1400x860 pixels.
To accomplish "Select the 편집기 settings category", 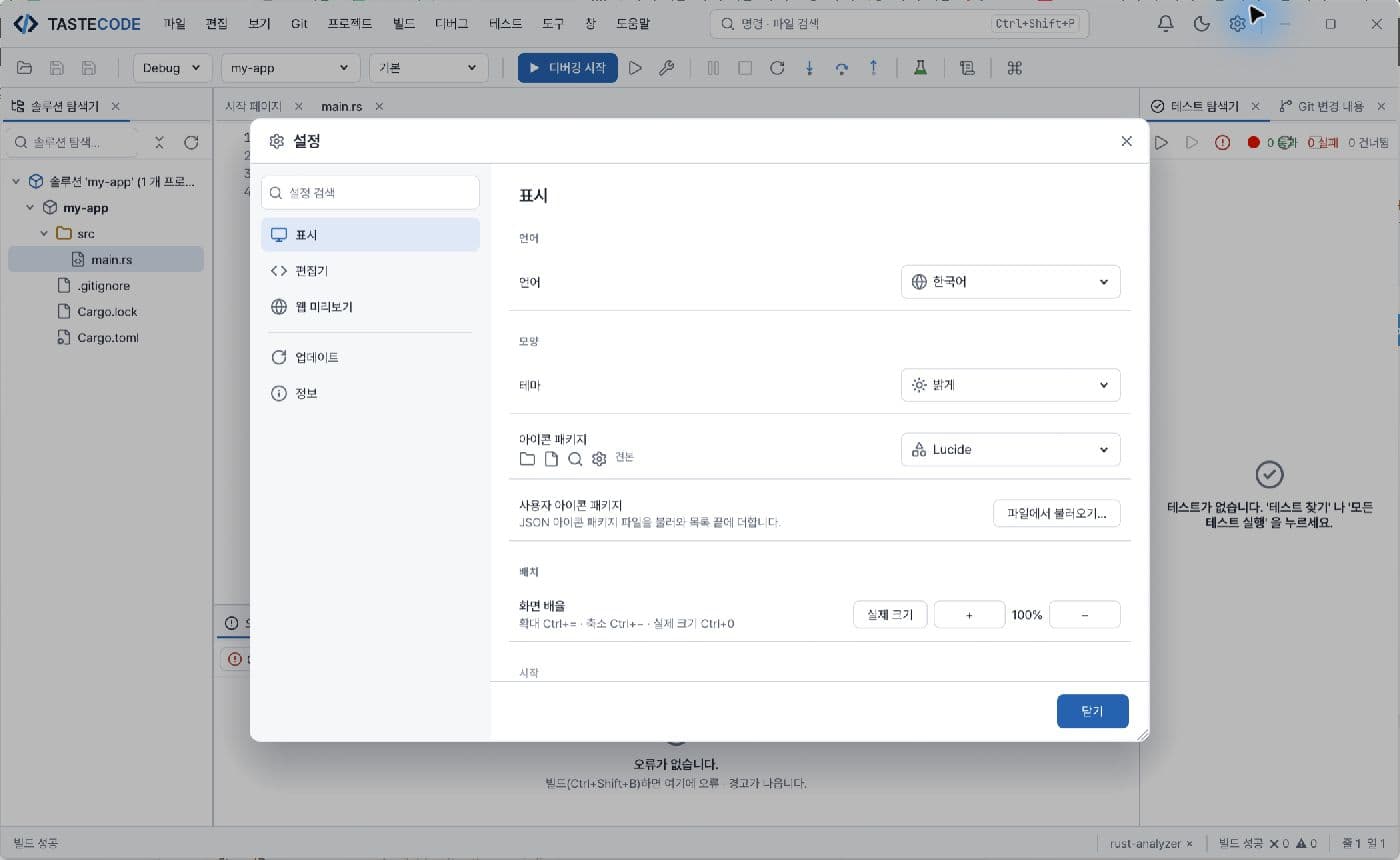I will click(370, 271).
